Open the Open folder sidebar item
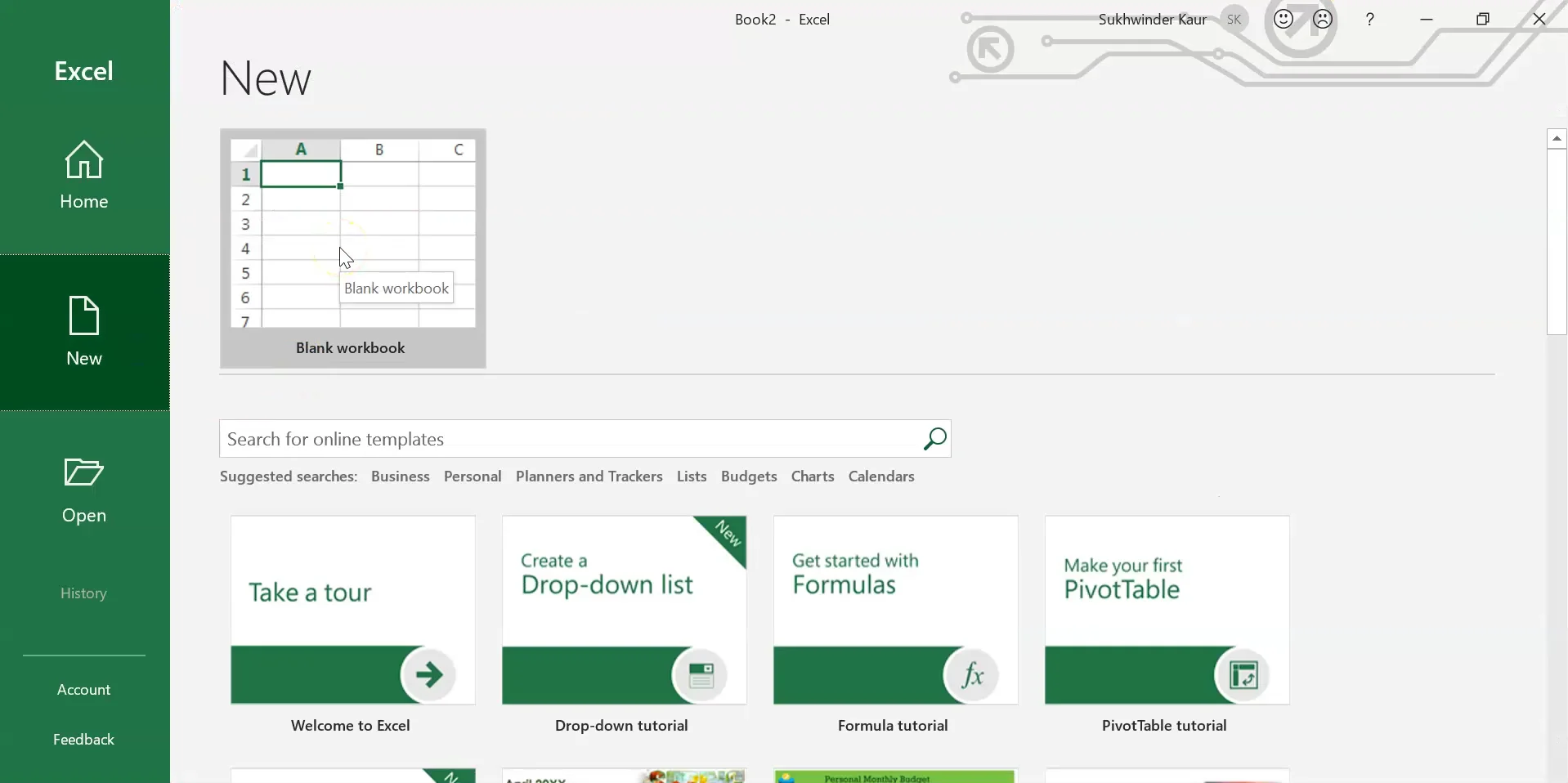1568x783 pixels. point(84,490)
